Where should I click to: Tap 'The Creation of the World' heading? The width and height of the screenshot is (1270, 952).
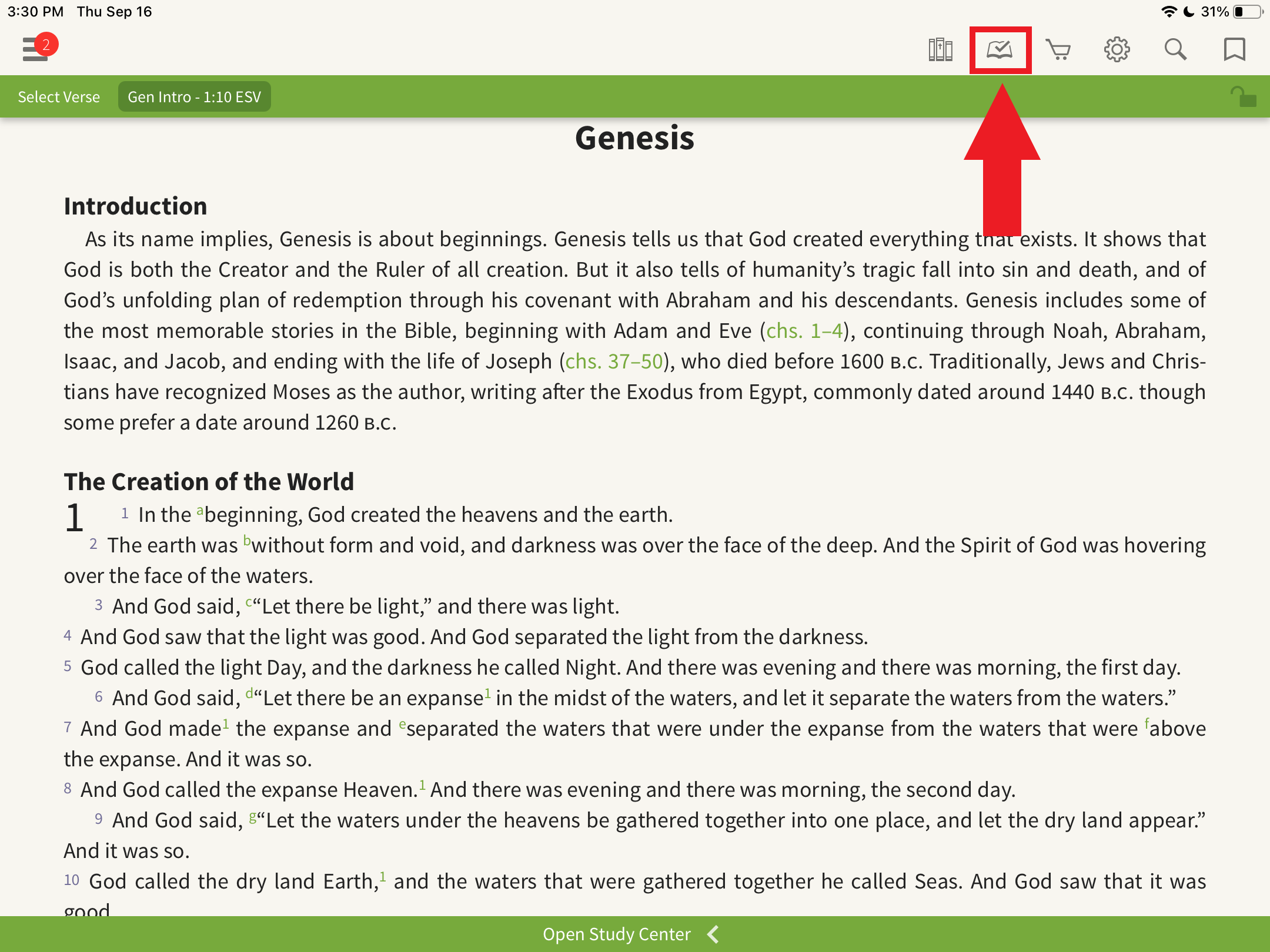point(209,482)
